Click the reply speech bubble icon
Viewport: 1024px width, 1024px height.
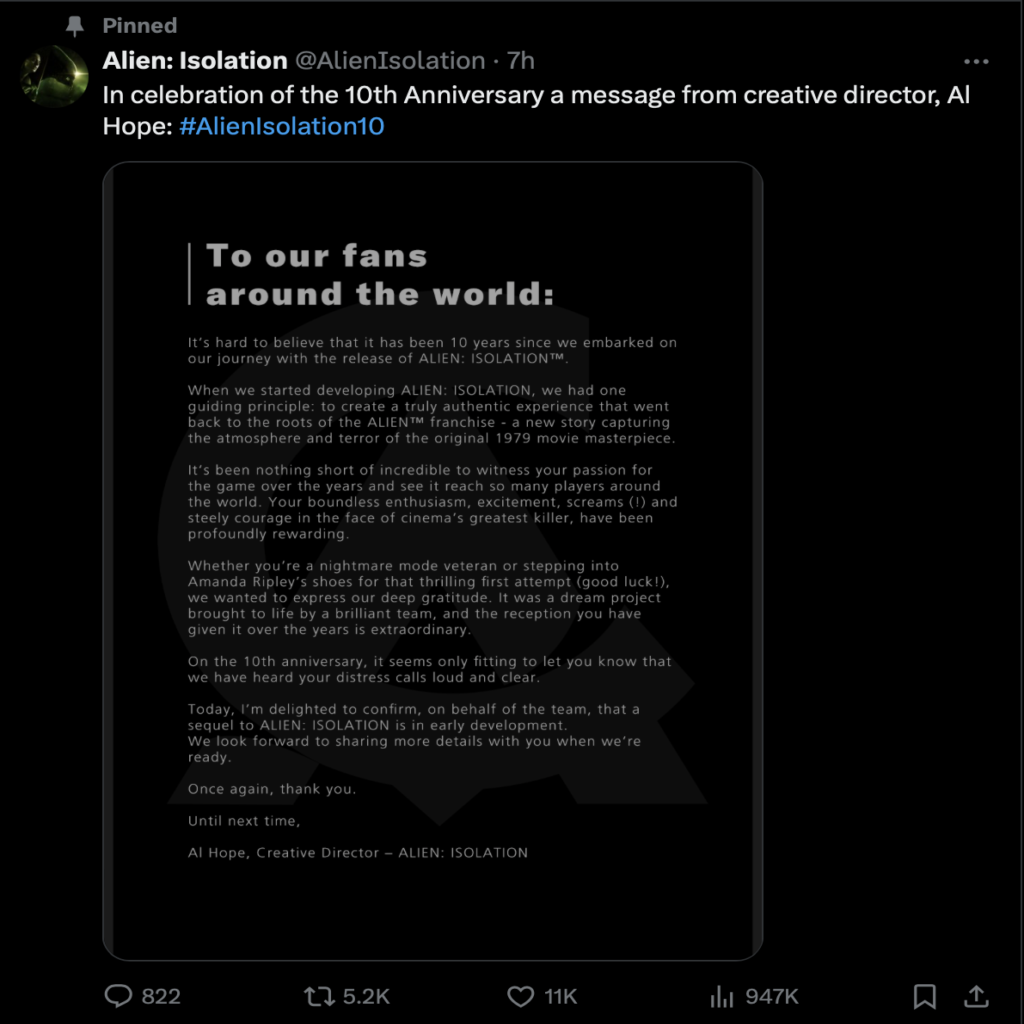pyautogui.click(x=119, y=996)
